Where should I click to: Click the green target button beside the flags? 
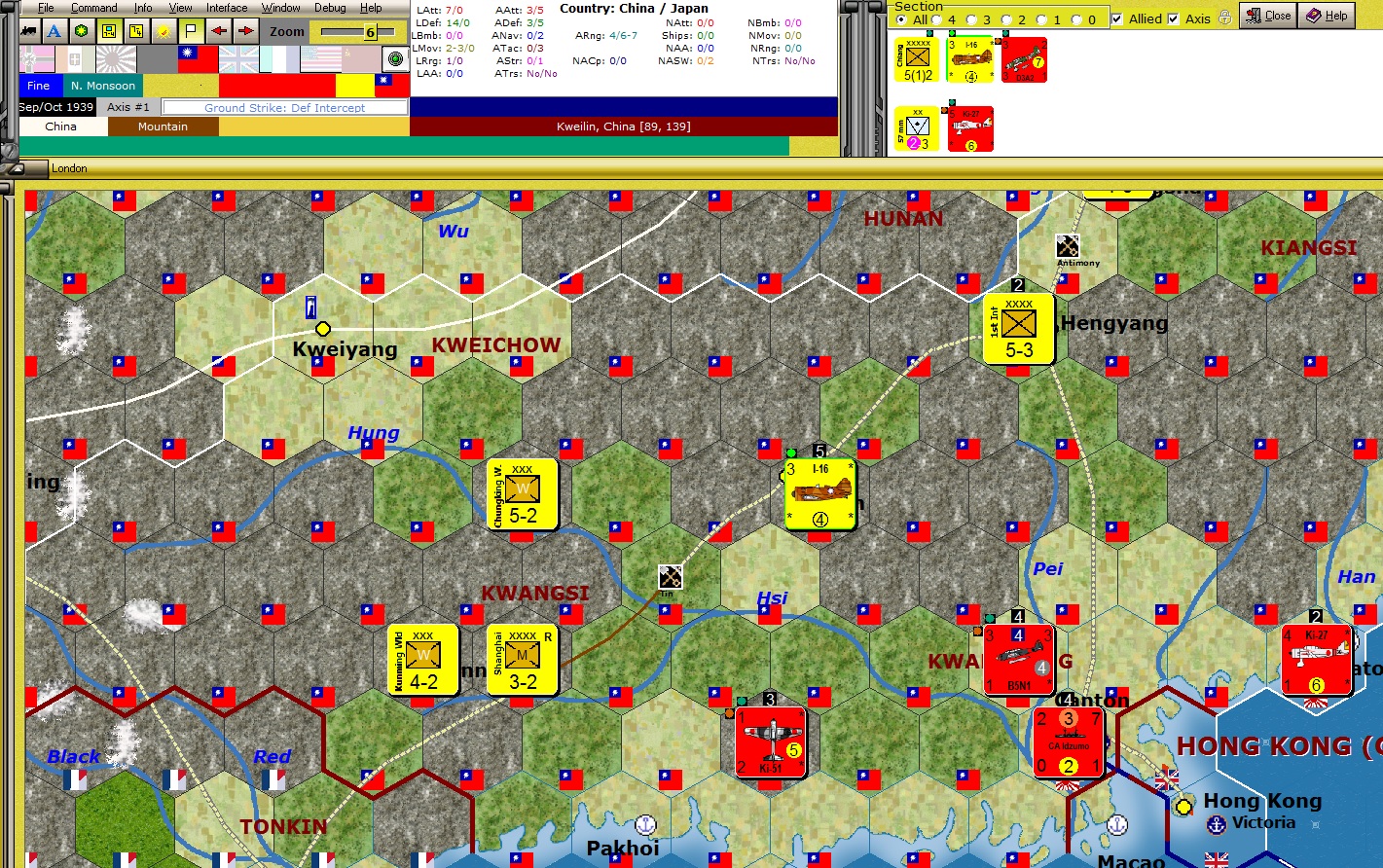tap(395, 59)
